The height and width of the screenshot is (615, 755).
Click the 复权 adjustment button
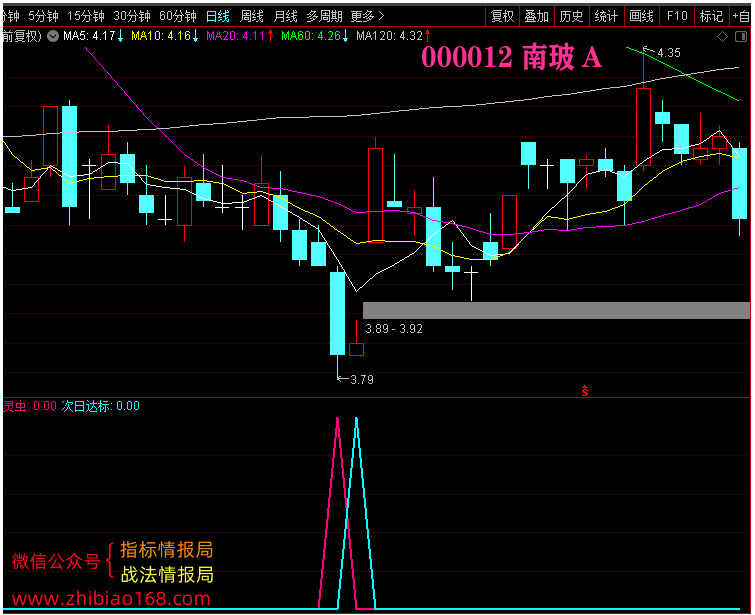[502, 16]
